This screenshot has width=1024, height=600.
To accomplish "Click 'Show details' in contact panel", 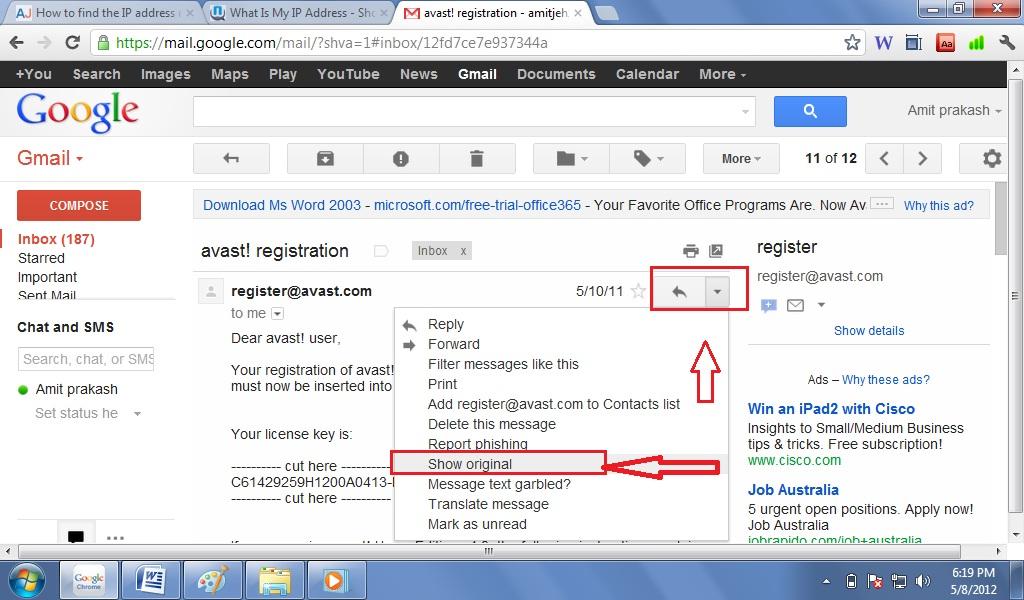I will click(x=869, y=330).
